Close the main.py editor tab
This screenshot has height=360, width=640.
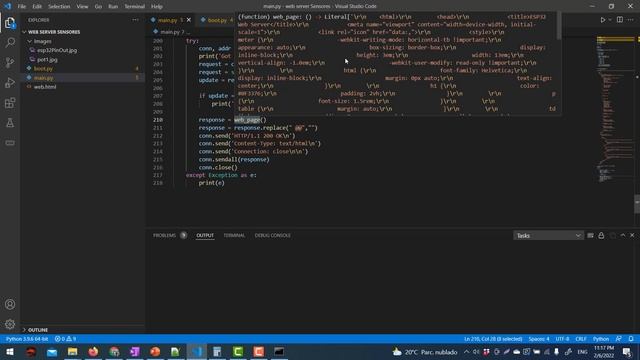point(189,20)
